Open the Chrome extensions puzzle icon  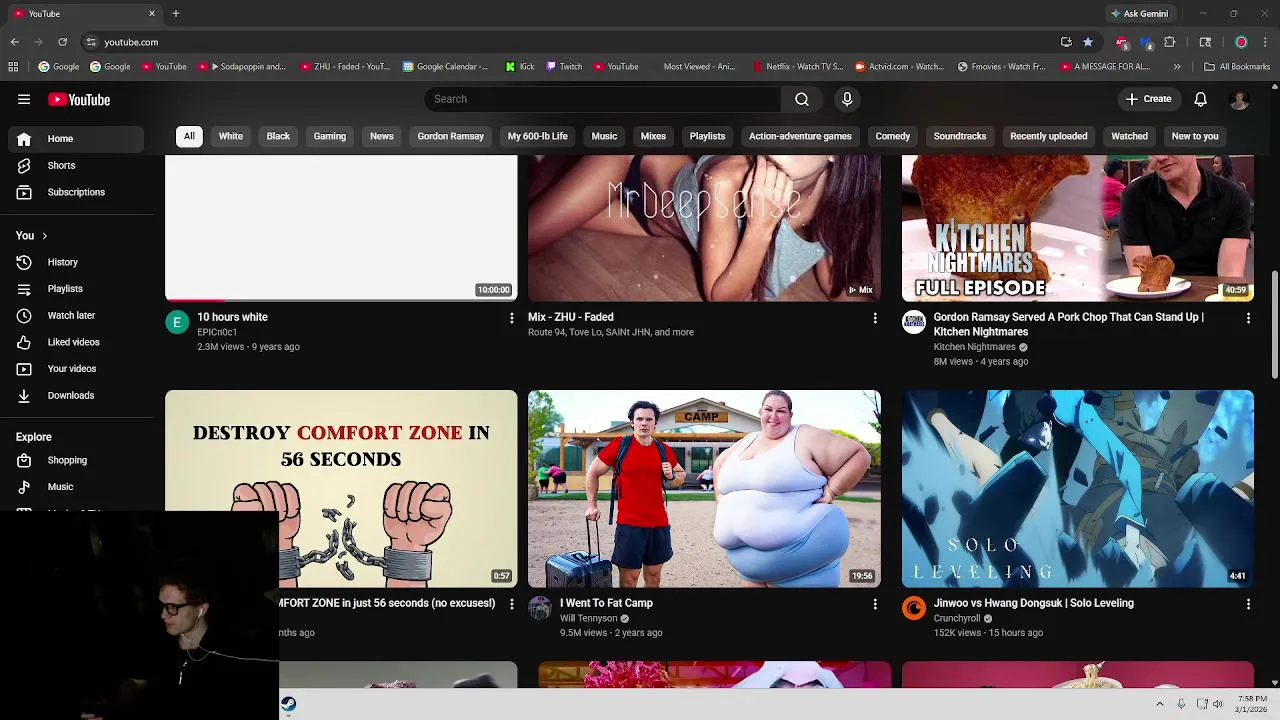click(x=1170, y=42)
